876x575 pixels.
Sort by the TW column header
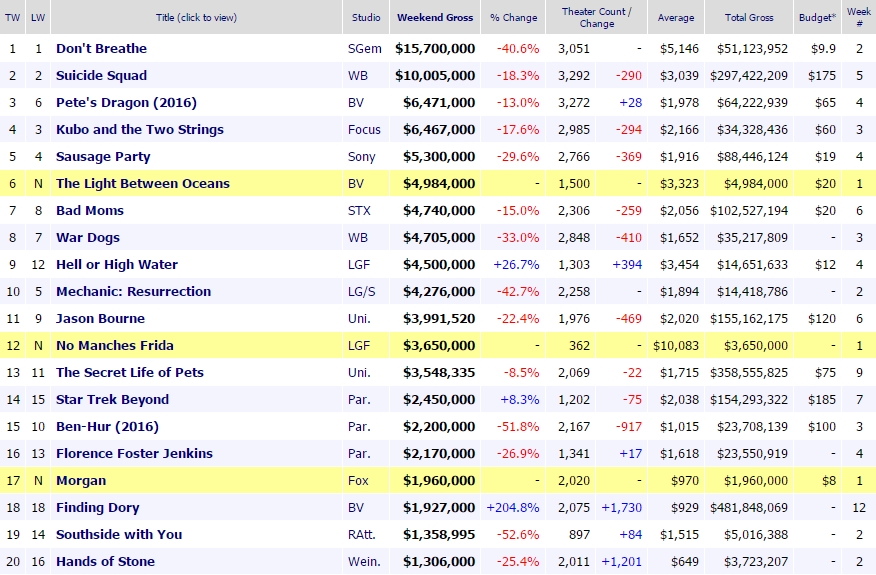12,17
